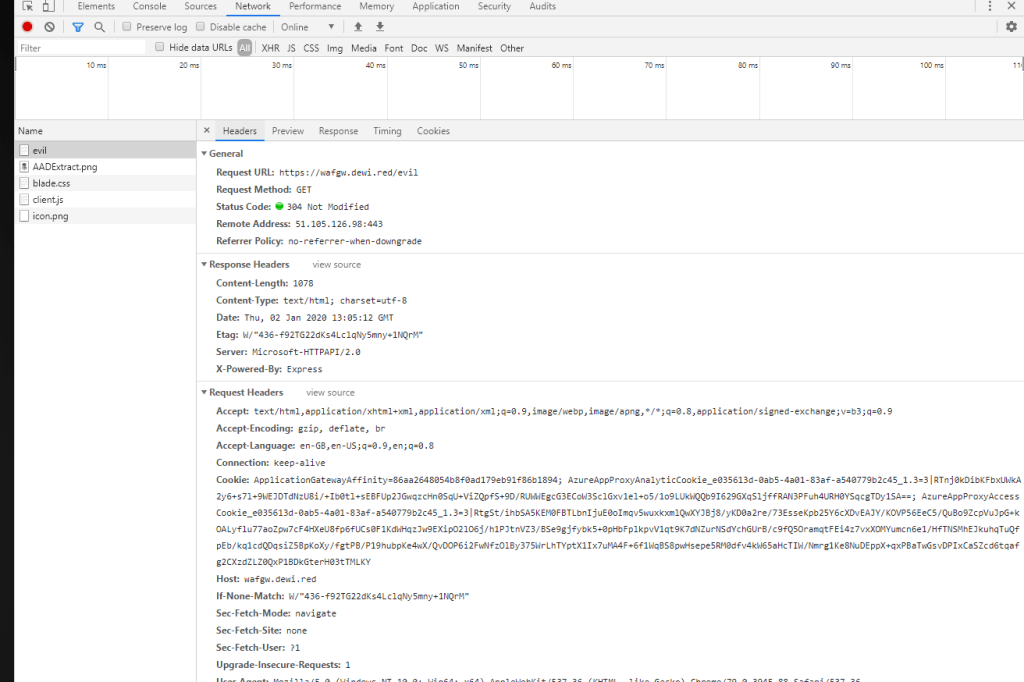Open the Cookies tab
This screenshot has height=682, width=1024.
coord(433,131)
